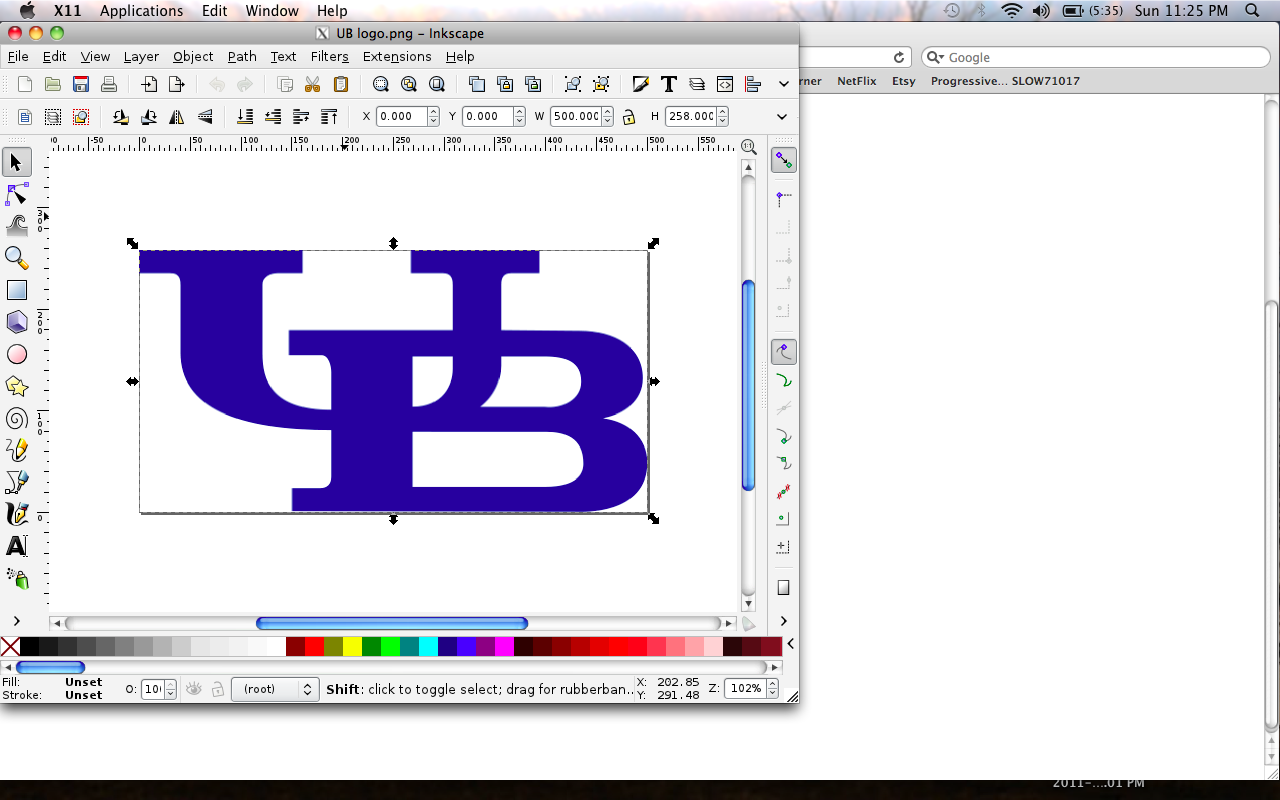The width and height of the screenshot is (1280, 800).
Task: Activate the Pencil freehand tool
Action: tap(16, 450)
